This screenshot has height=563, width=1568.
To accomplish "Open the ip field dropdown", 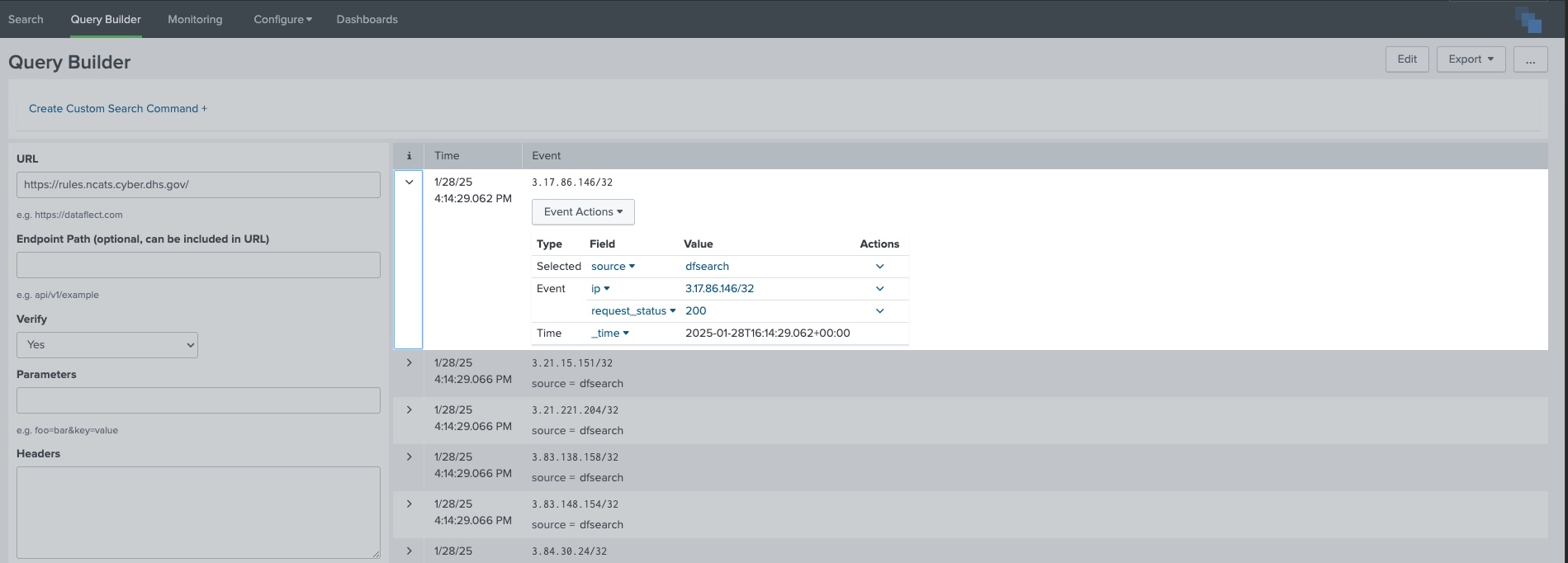I will click(x=600, y=289).
